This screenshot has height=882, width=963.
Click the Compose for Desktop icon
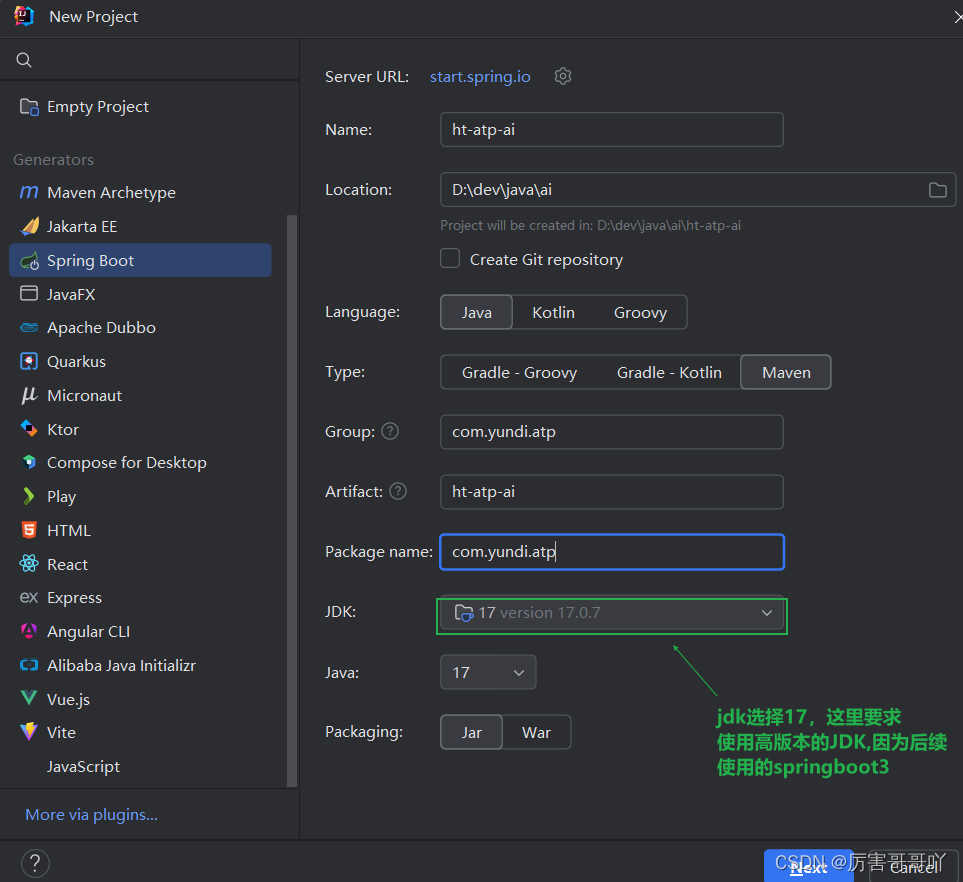(29, 462)
